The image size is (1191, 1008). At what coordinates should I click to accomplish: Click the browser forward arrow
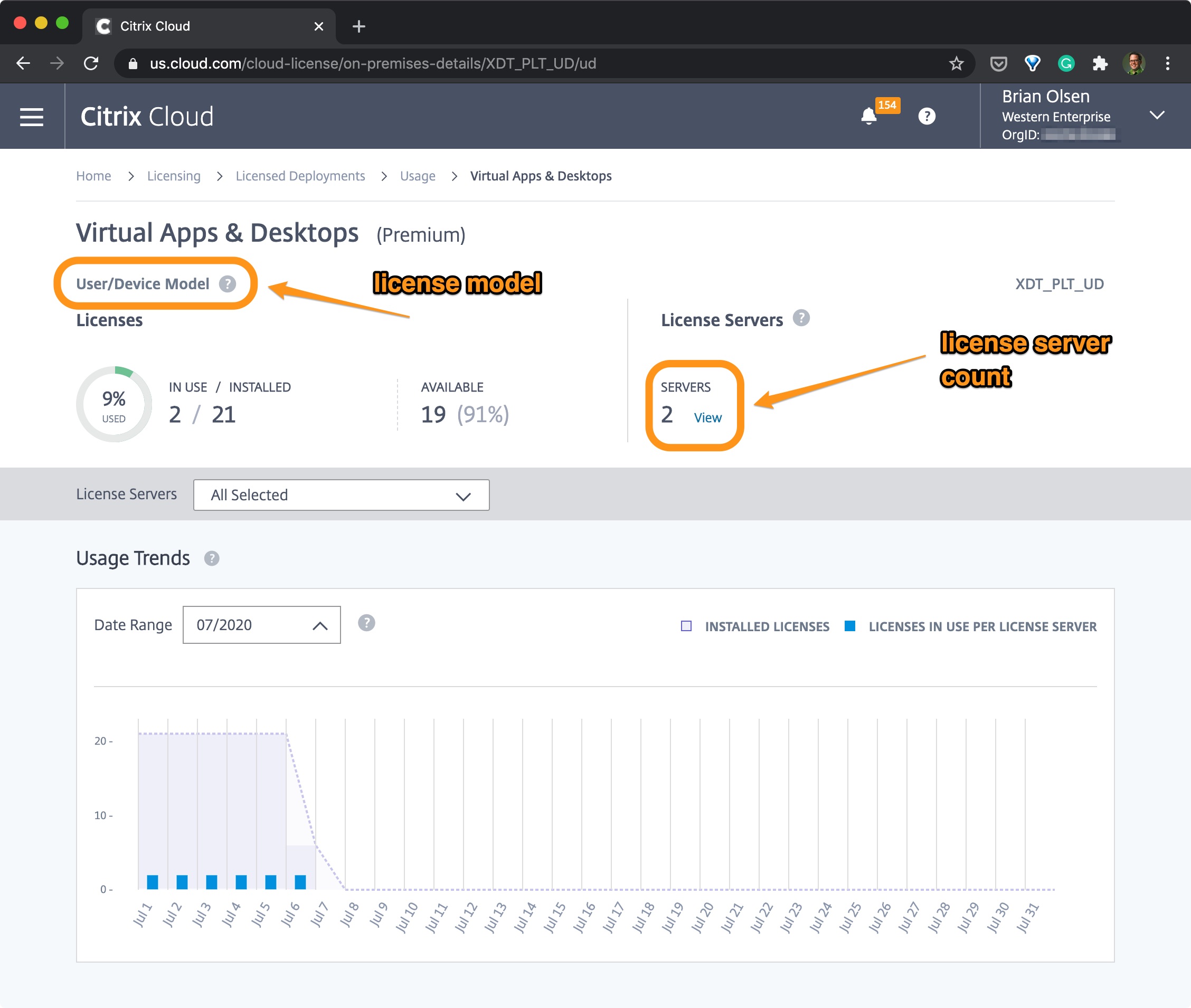(56, 63)
